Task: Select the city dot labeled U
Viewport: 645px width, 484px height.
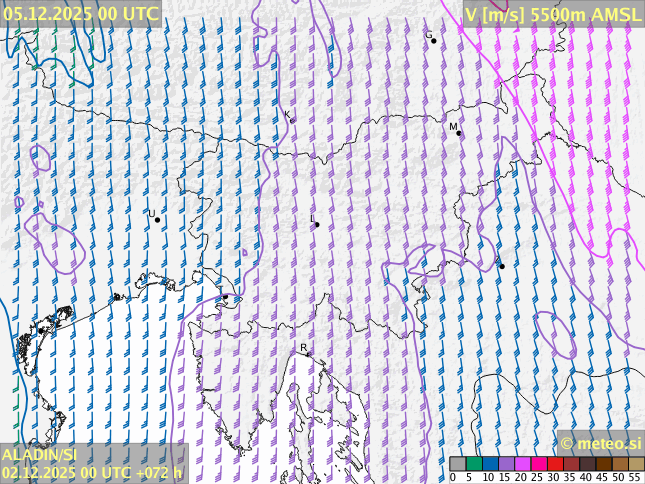Action: [x=157, y=219]
